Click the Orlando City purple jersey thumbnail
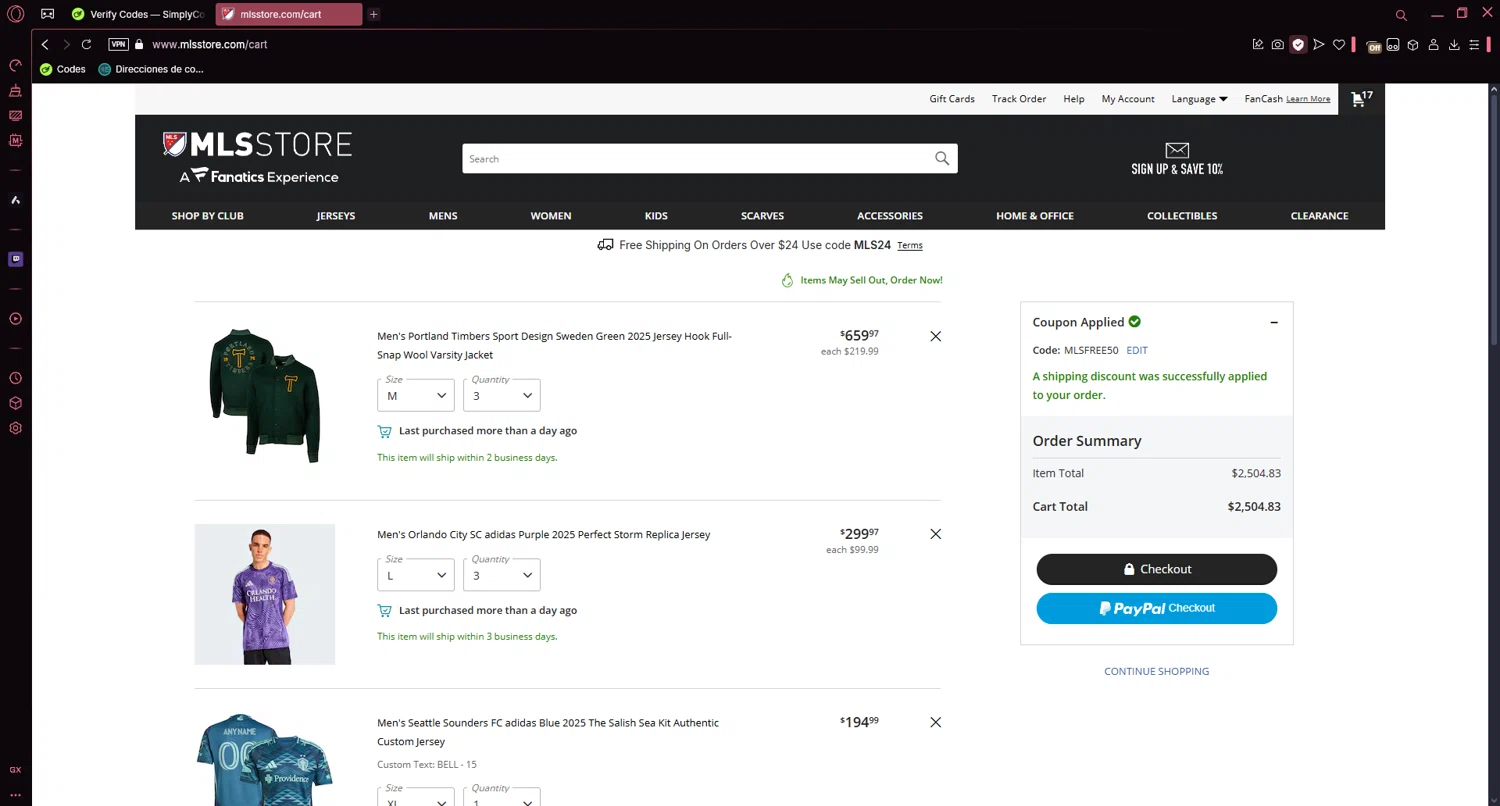1500x806 pixels. pyautogui.click(x=265, y=594)
